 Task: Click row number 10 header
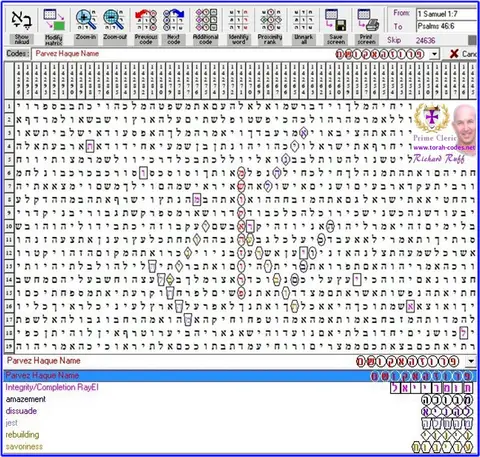coord(9,226)
